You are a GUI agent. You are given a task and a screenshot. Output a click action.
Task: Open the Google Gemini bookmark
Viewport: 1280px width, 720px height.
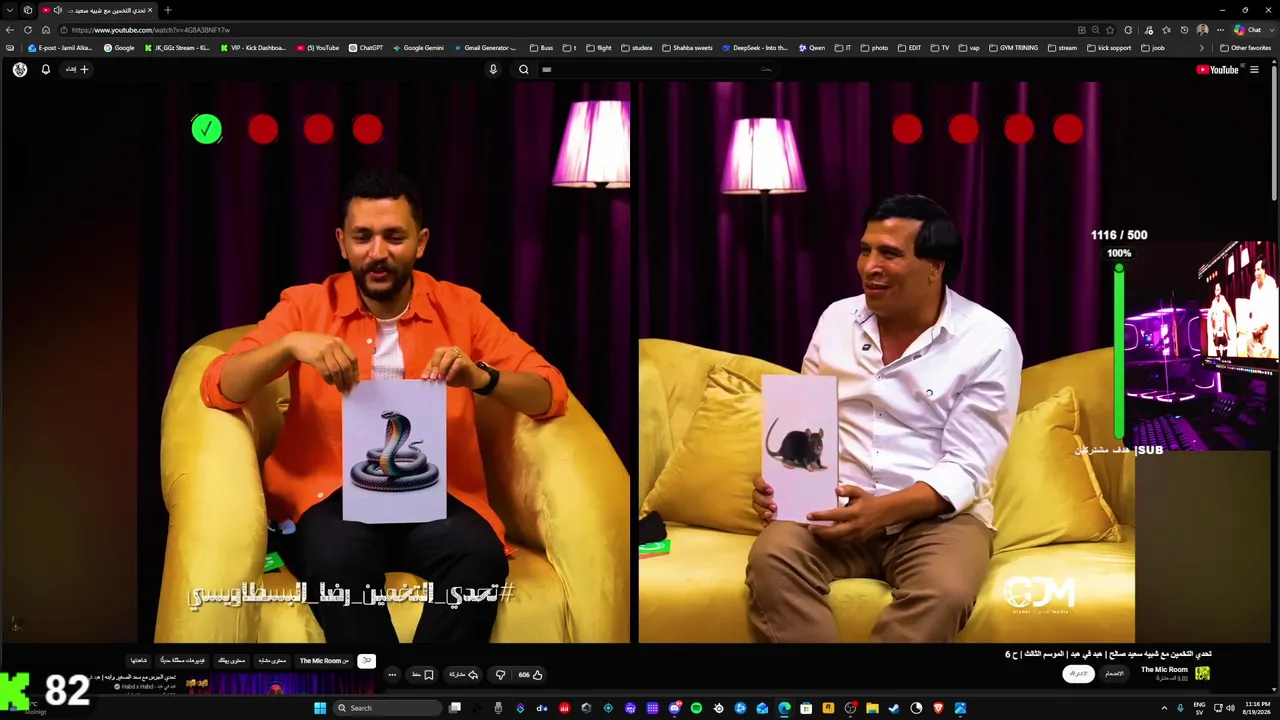pos(418,48)
